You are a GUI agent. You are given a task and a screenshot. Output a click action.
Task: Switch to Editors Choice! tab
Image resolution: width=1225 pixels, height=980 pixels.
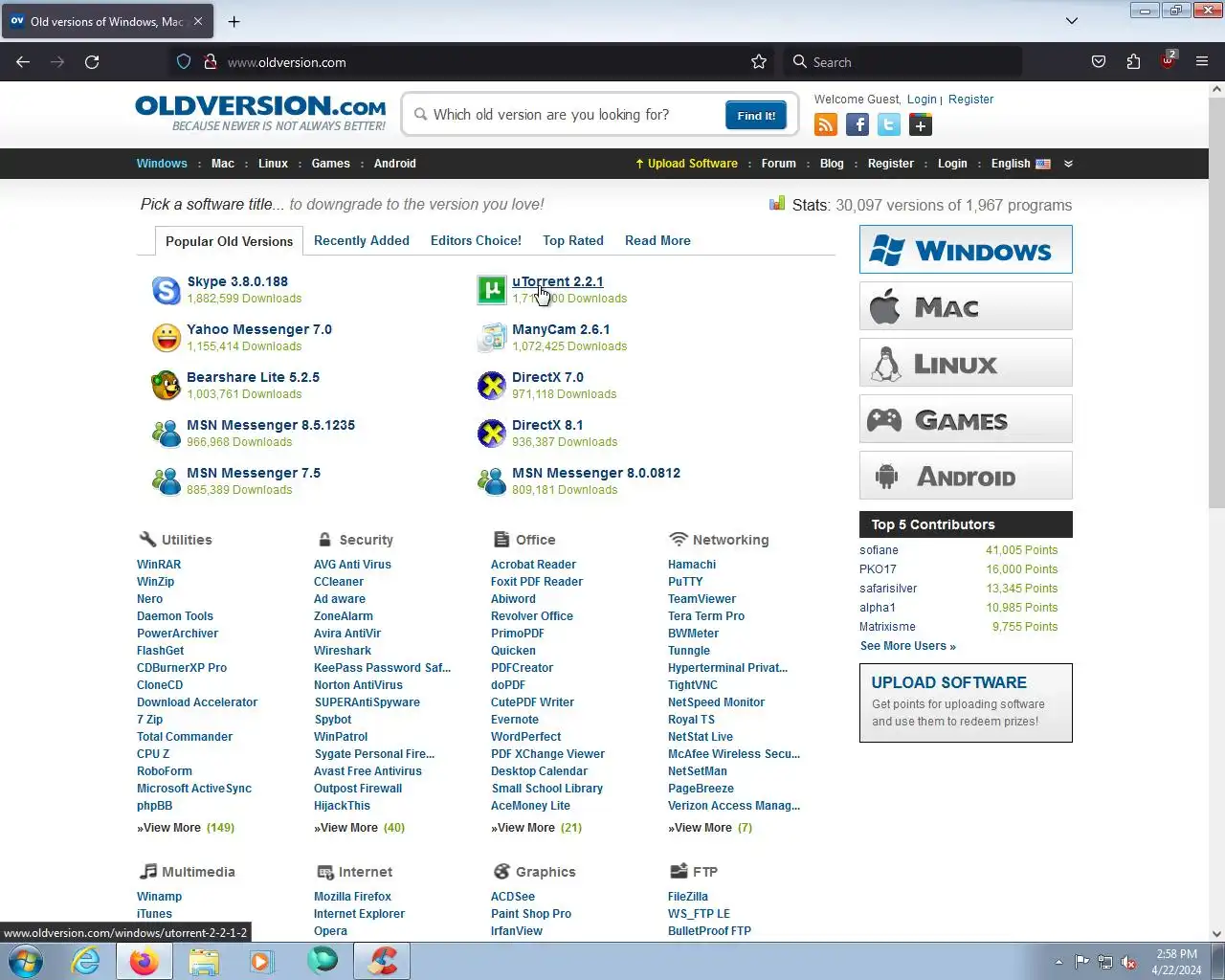pos(476,241)
